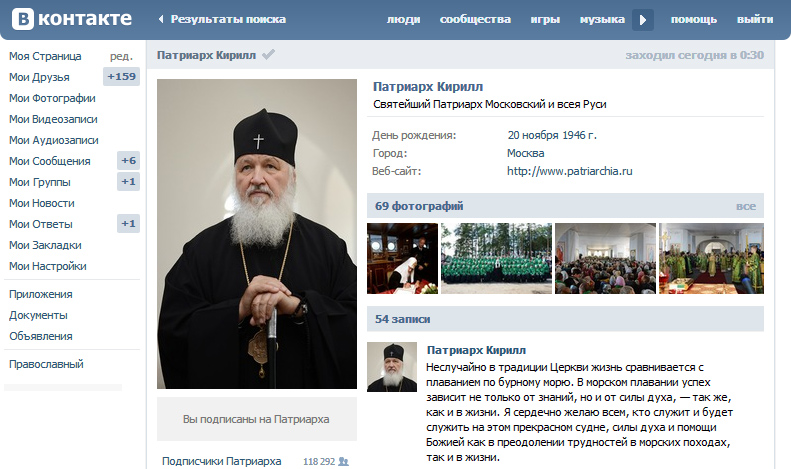This screenshot has width=791, height=469.
Task: Open the green-robed group photo thumbnail
Action: 496,258
